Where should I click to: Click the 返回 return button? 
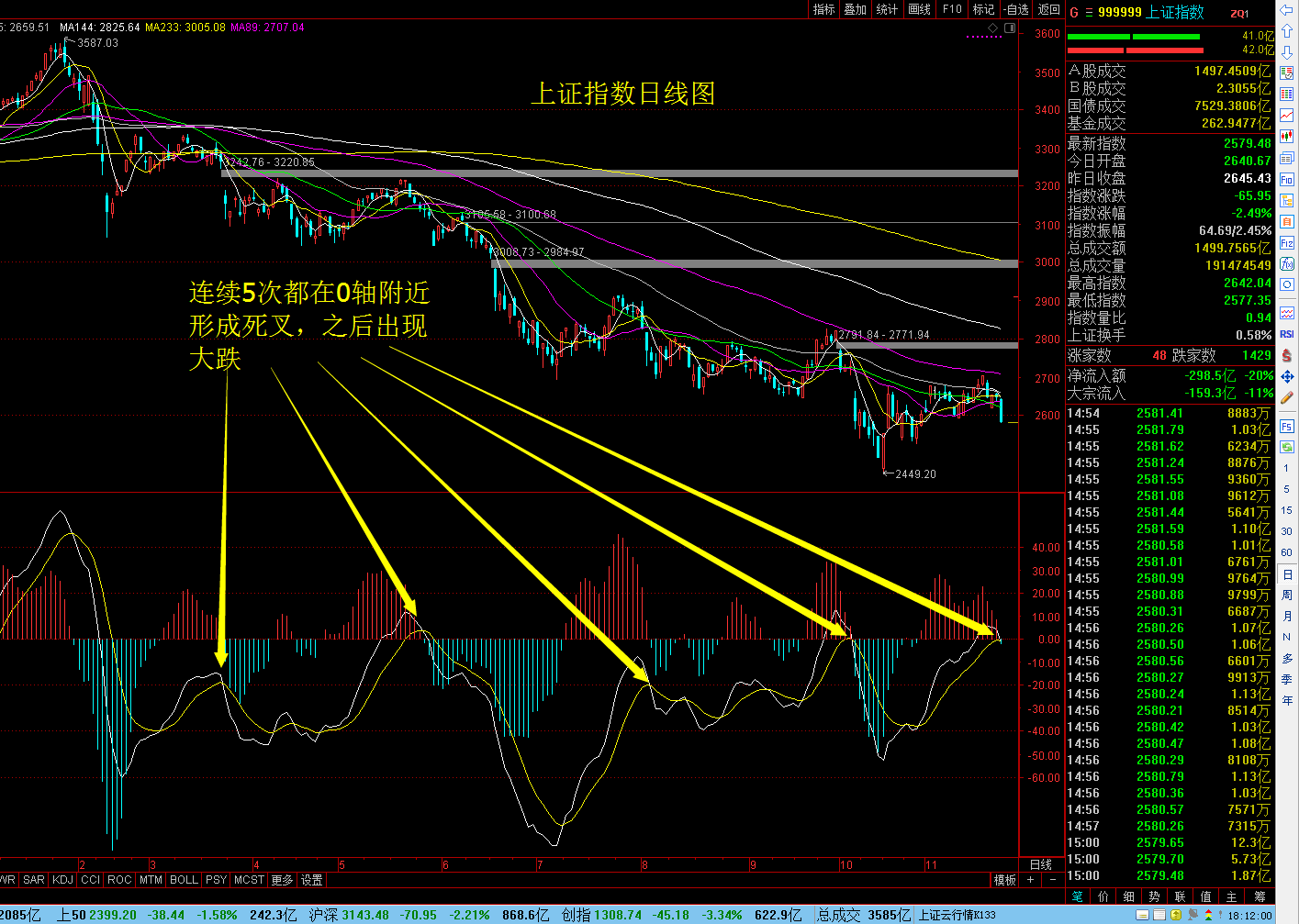tap(1048, 9)
